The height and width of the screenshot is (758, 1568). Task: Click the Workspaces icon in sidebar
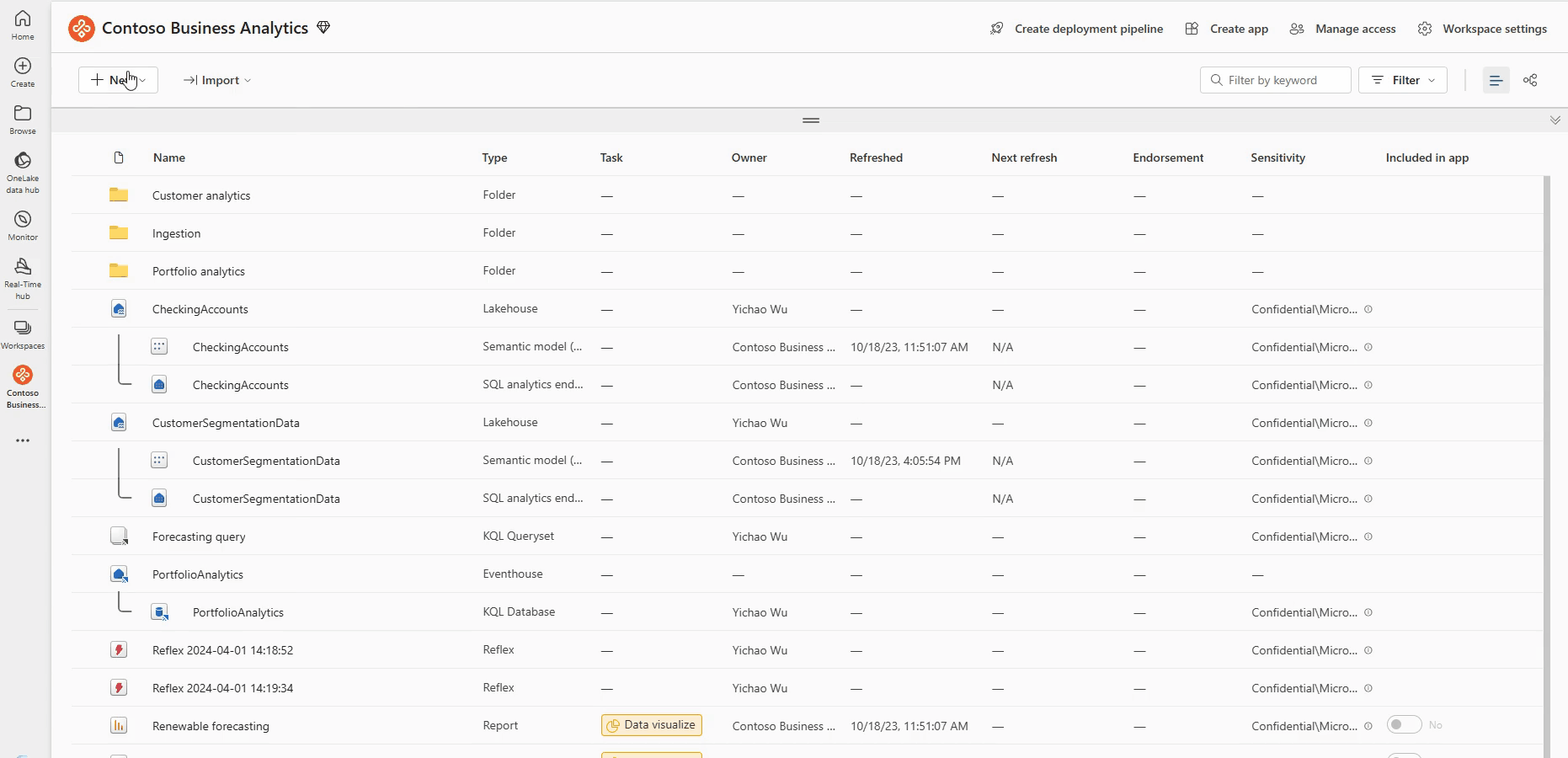click(23, 328)
